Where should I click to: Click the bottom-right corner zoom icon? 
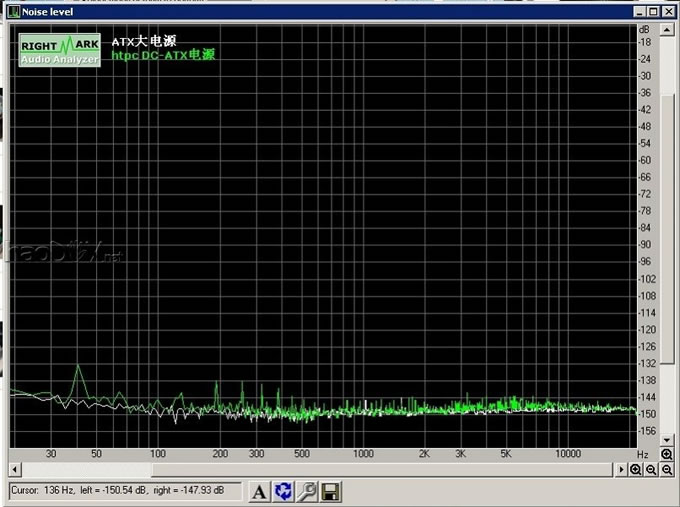(x=666, y=469)
